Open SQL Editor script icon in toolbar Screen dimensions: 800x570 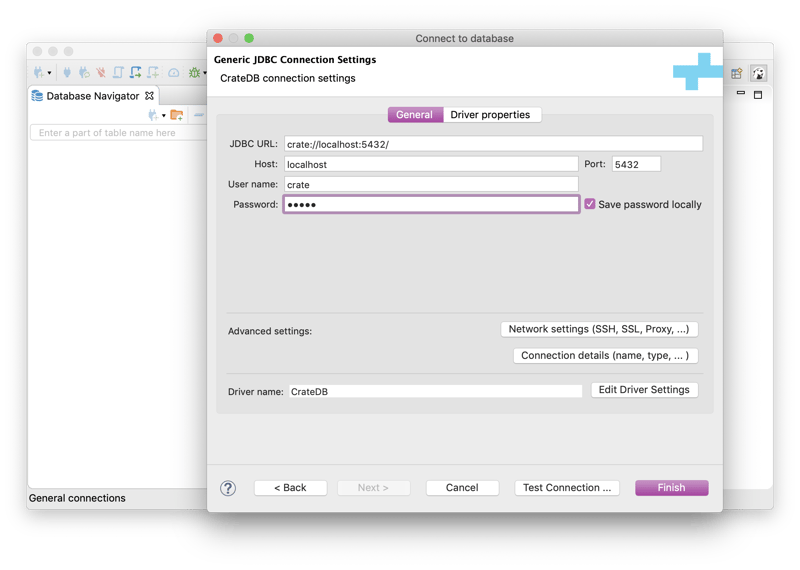(118, 72)
